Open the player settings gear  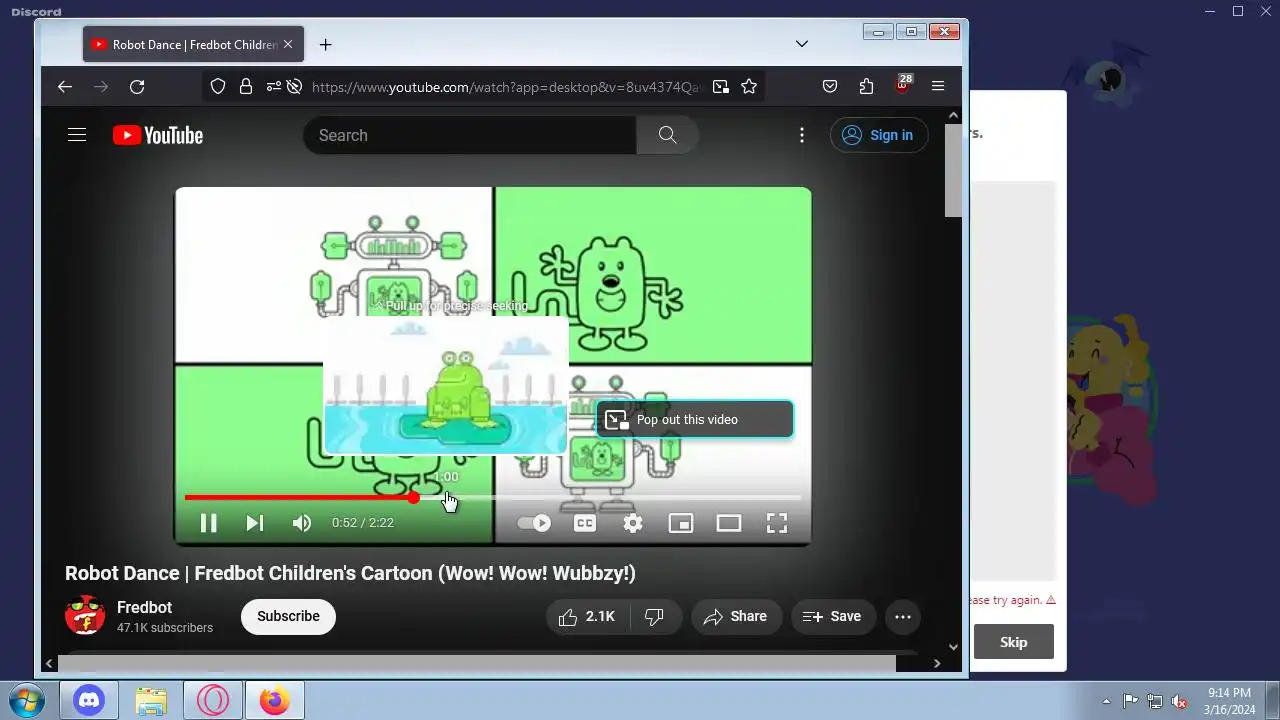(x=633, y=523)
